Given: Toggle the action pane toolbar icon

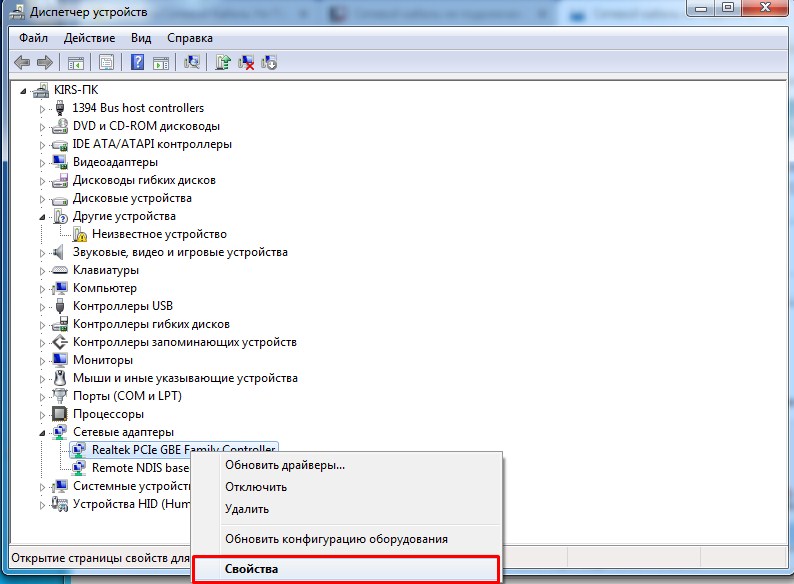Looking at the screenshot, I should (161, 63).
